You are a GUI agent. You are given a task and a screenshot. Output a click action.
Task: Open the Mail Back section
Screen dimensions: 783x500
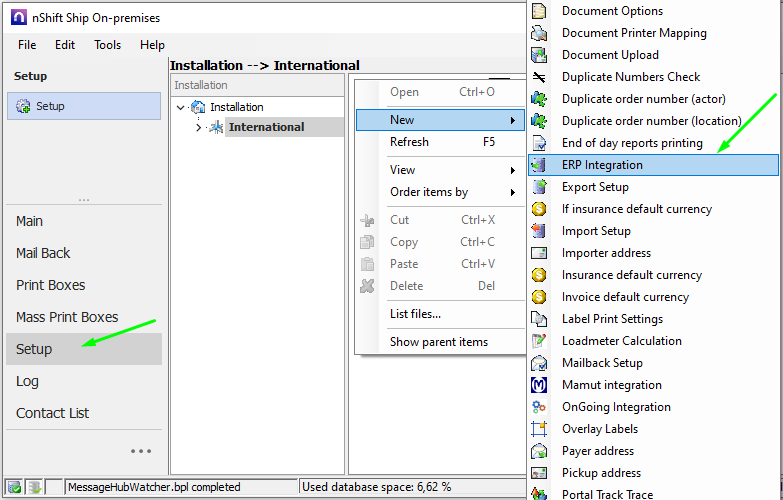[x=84, y=253]
